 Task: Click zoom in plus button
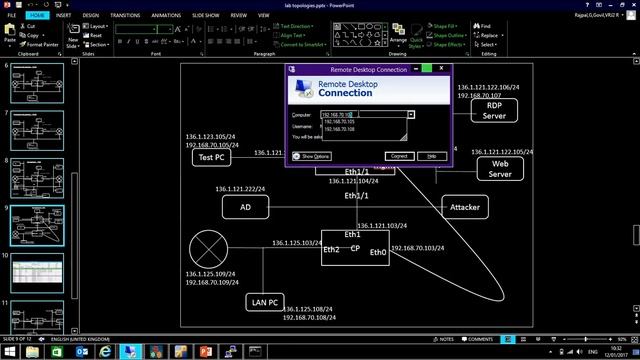[x=610, y=339]
